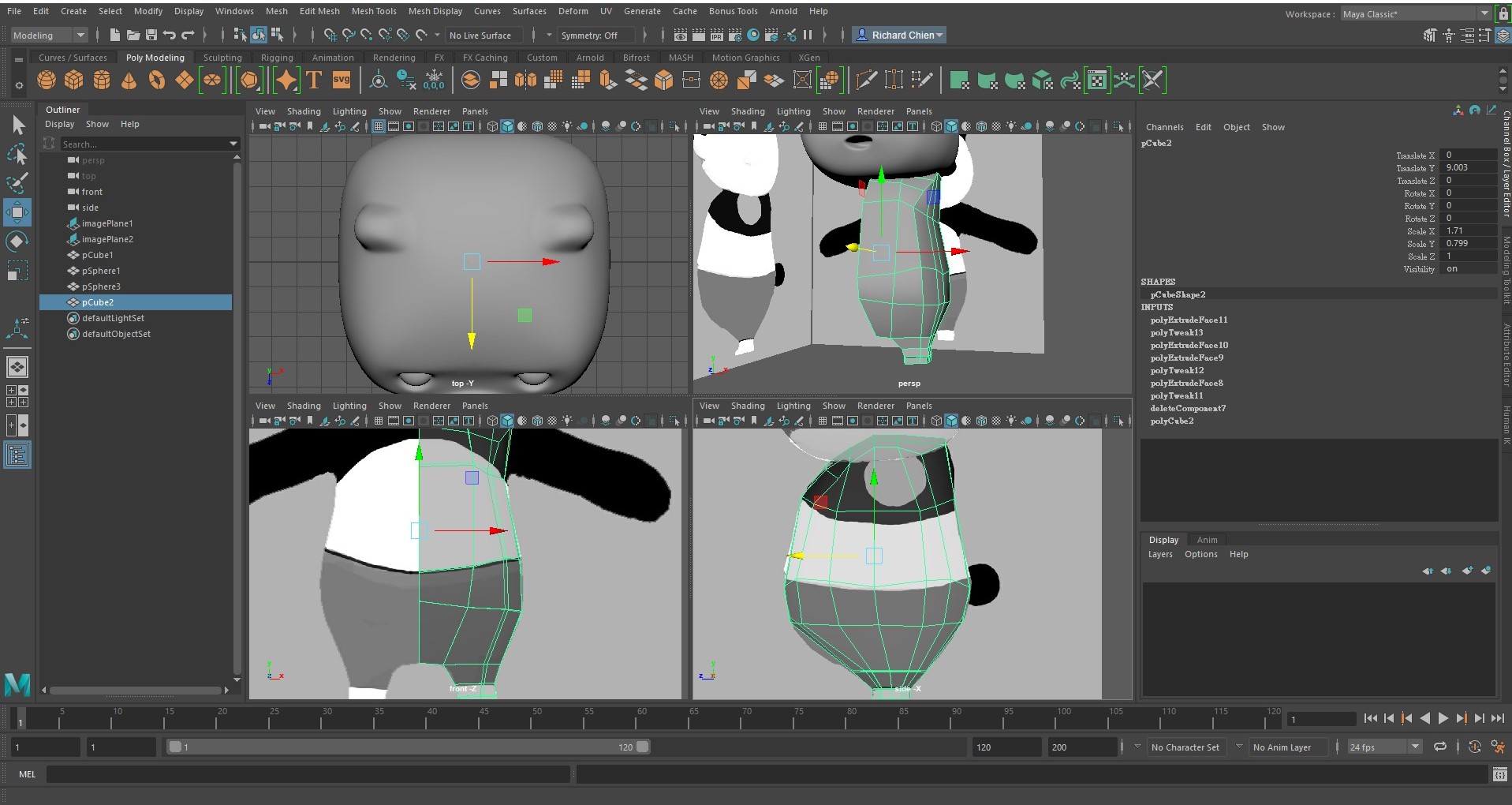This screenshot has width=1512, height=805.
Task: Click the SVG import shelf icon
Action: click(x=342, y=80)
